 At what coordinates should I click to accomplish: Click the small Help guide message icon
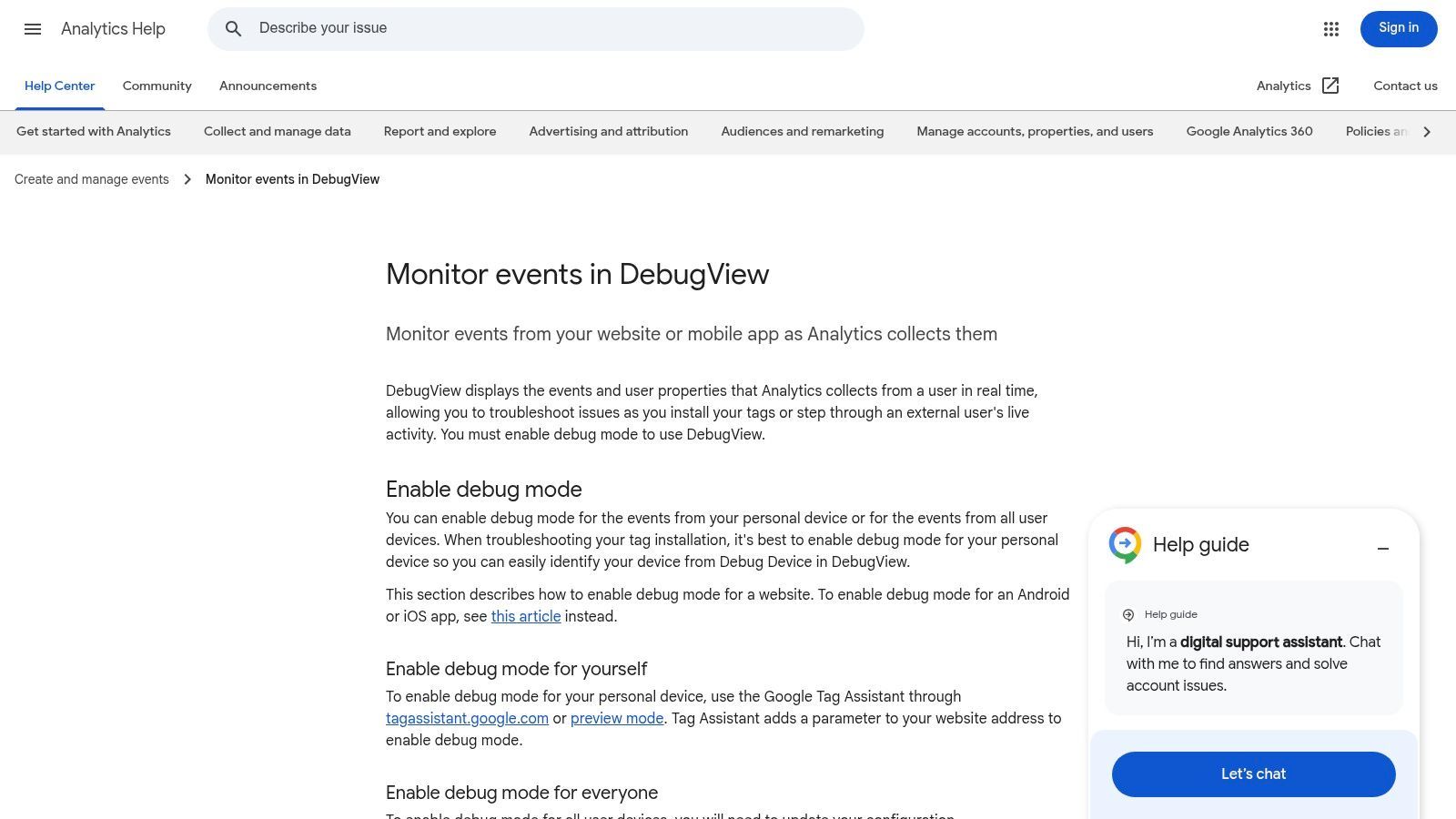pyautogui.click(x=1128, y=614)
